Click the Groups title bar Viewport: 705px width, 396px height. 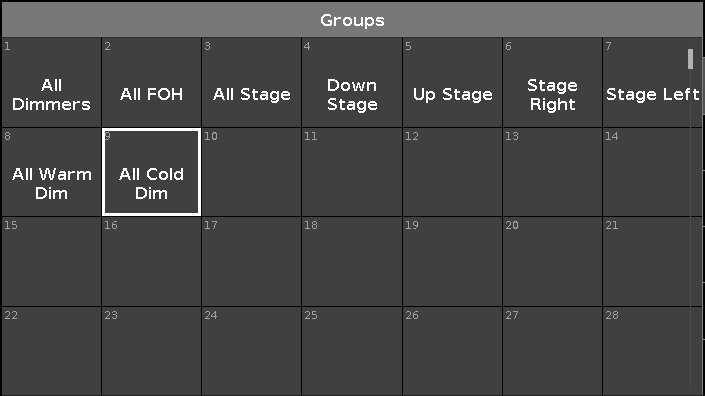[x=352, y=20]
